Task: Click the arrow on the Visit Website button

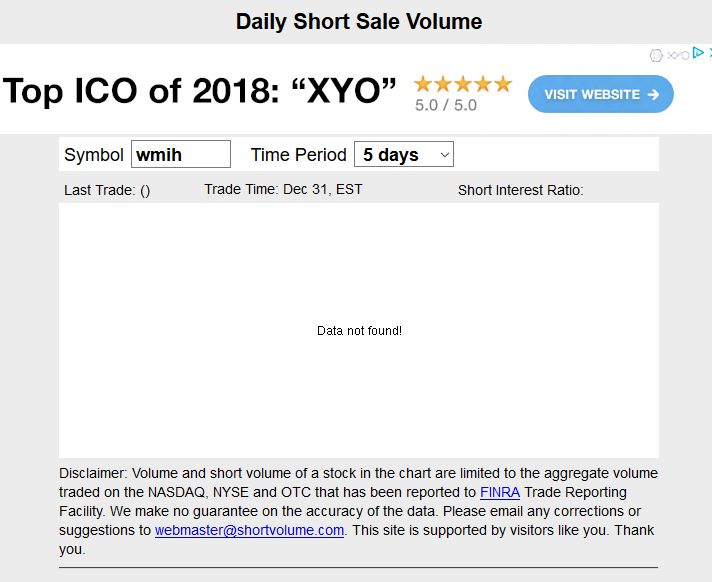Action: (653, 94)
